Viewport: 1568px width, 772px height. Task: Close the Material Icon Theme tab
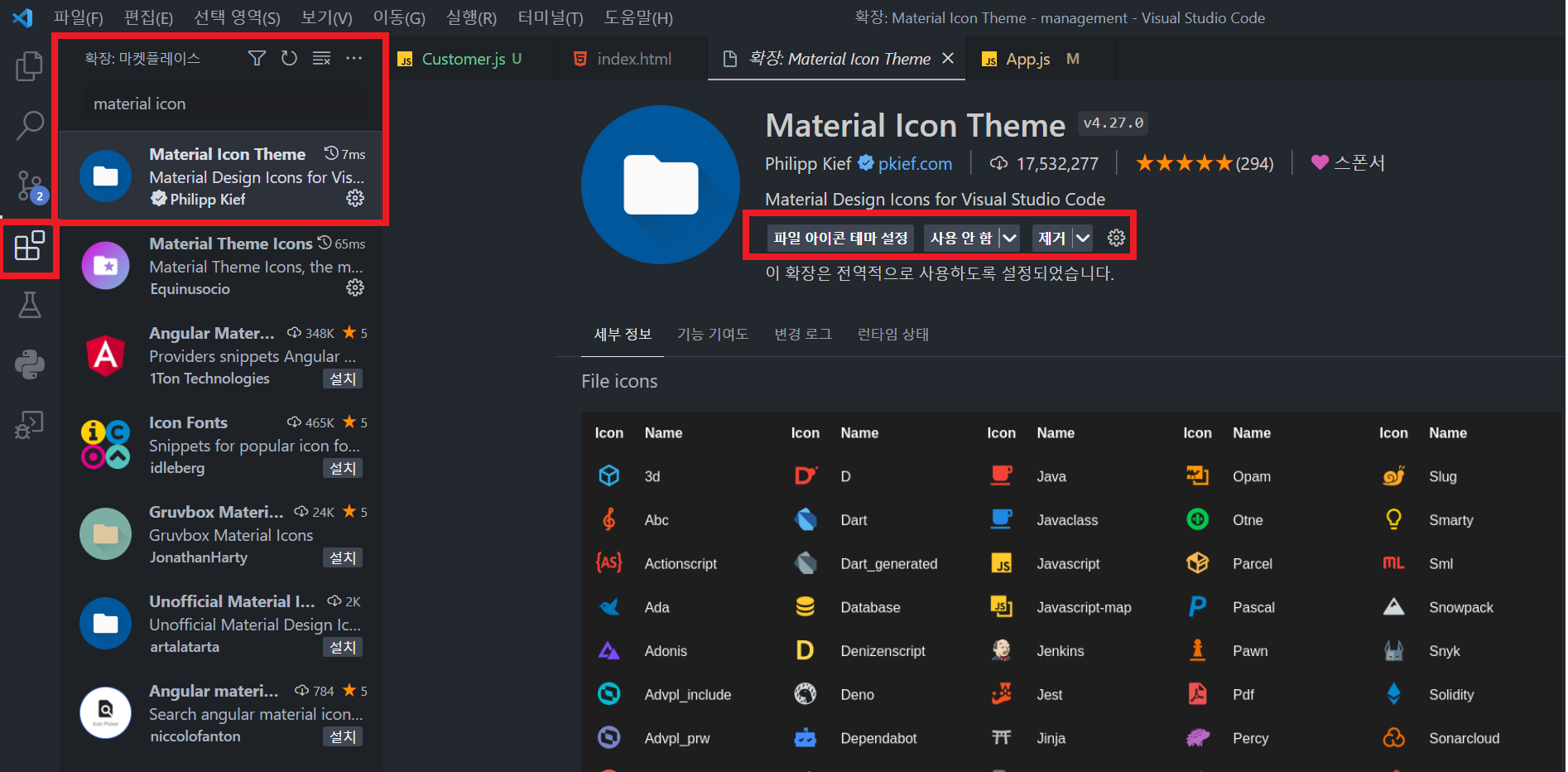[x=948, y=58]
